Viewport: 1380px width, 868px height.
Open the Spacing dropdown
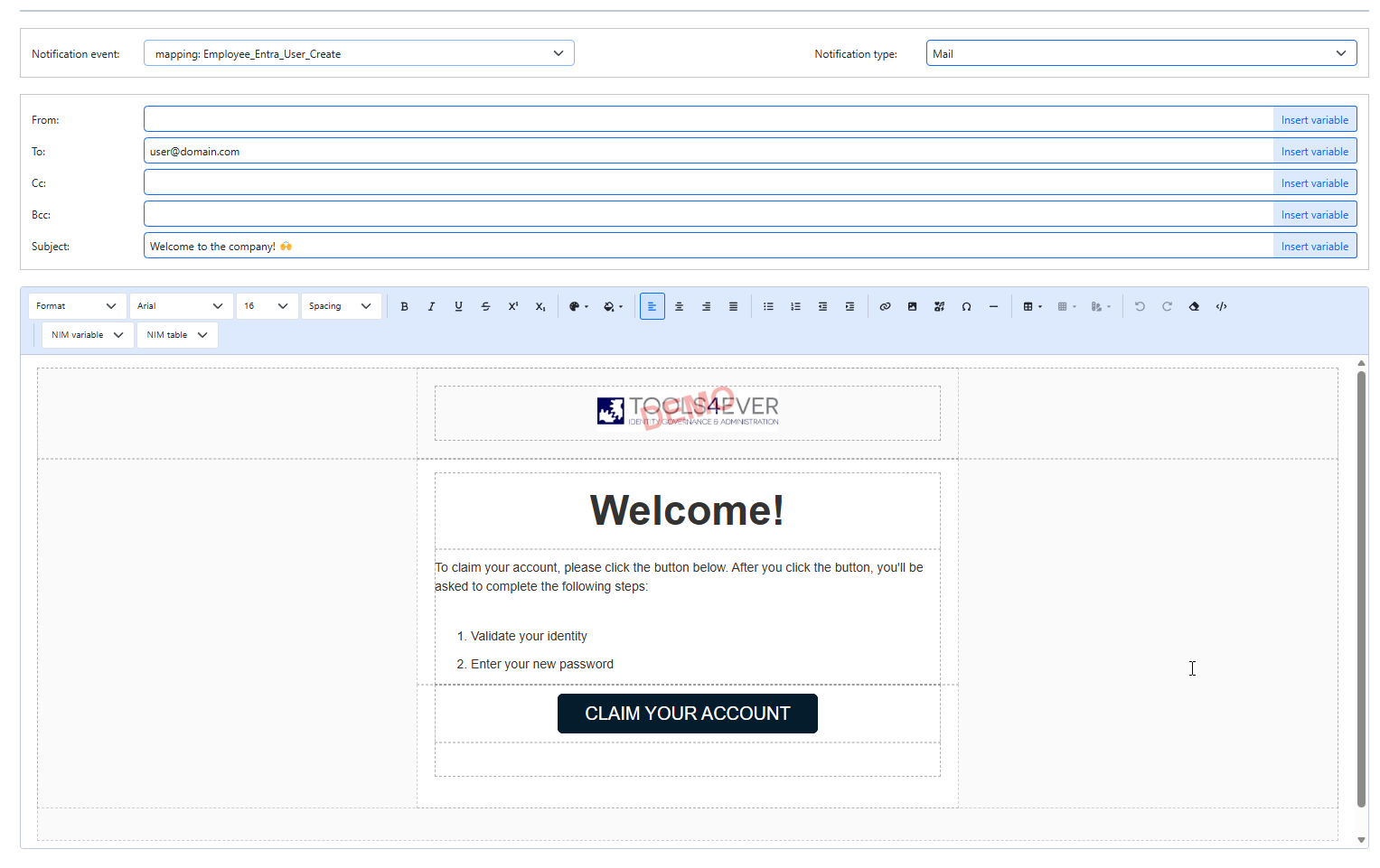341,306
